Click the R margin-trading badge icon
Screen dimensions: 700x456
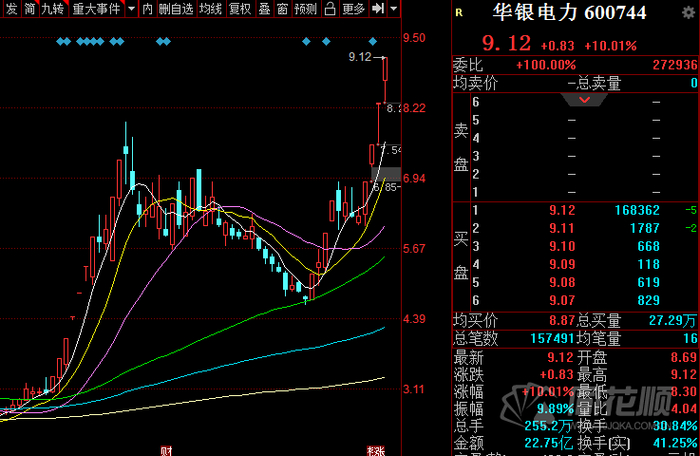[x=459, y=13]
